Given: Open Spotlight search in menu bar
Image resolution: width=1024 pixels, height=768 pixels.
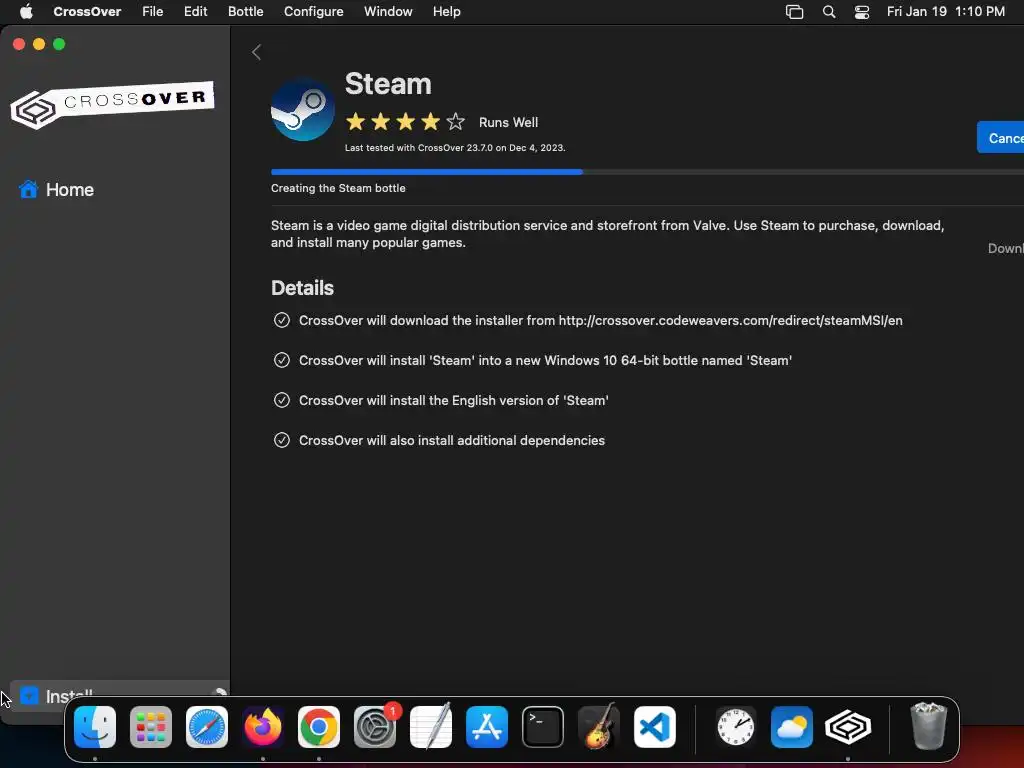Looking at the screenshot, I should (829, 12).
